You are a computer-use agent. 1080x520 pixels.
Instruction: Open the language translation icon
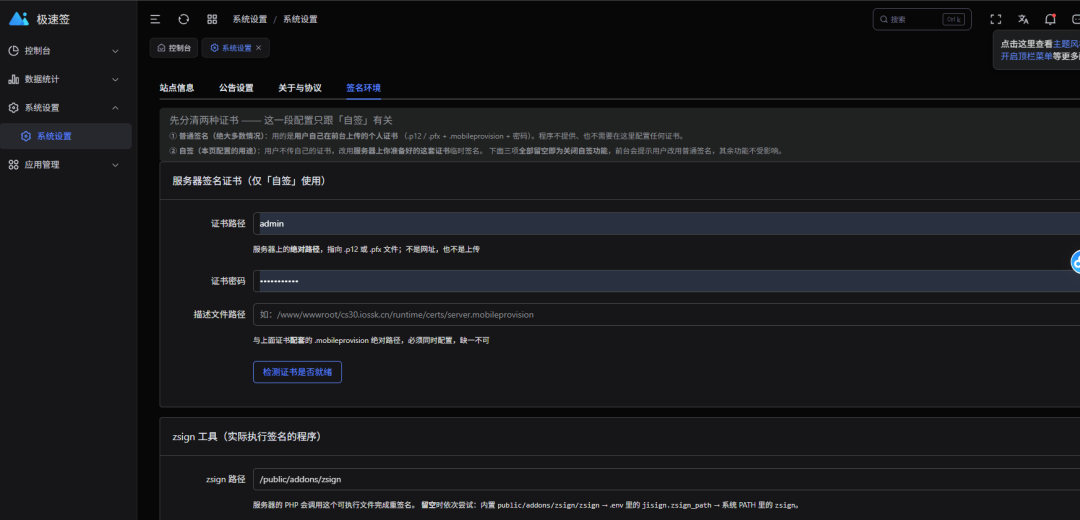(1024, 19)
